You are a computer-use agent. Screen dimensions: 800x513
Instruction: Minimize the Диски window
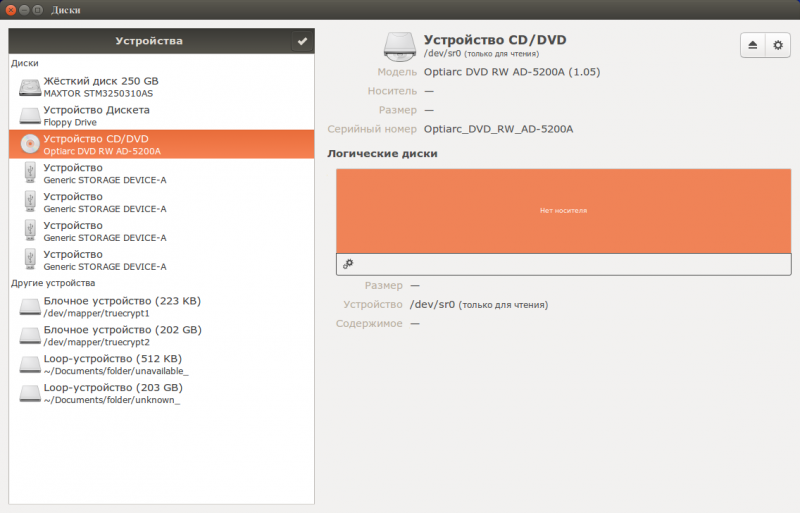pyautogui.click(x=24, y=10)
